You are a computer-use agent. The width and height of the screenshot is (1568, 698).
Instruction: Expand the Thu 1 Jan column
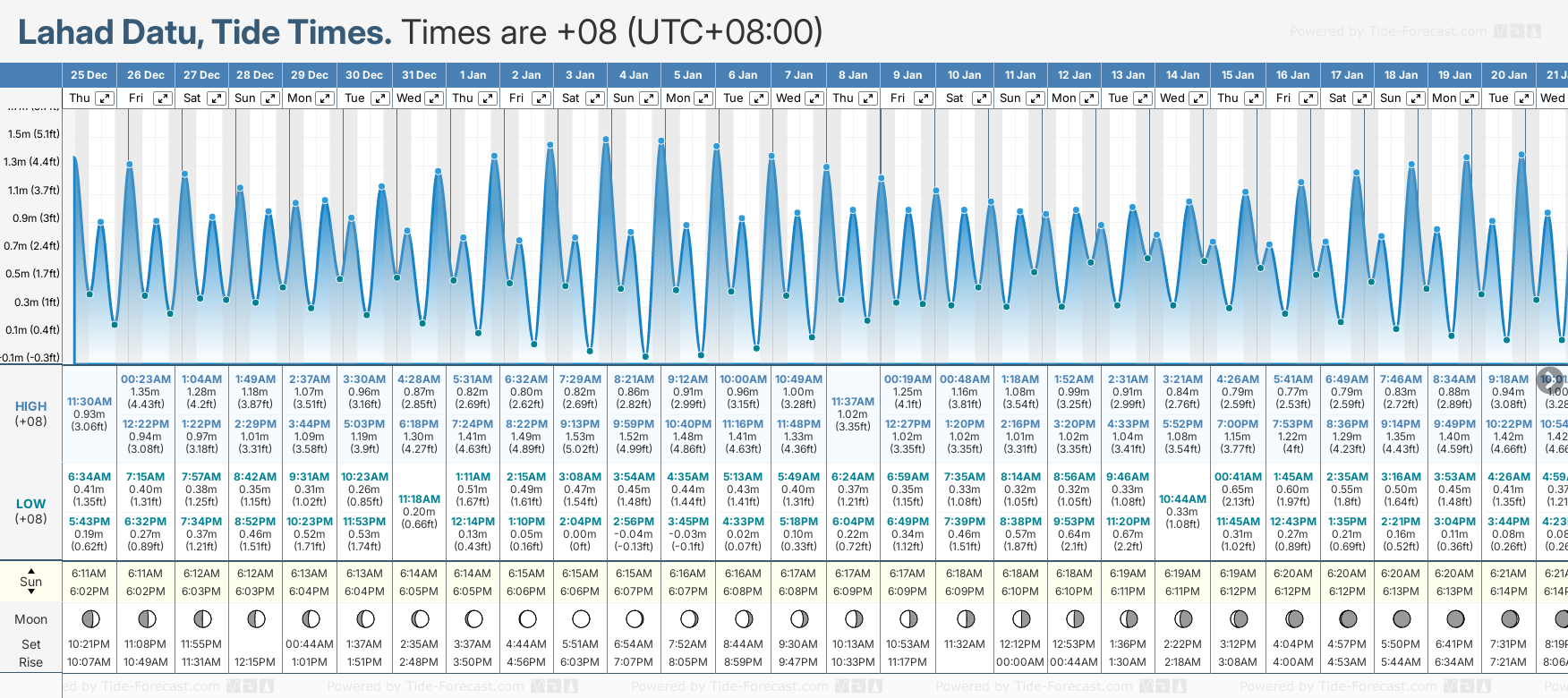pyautogui.click(x=488, y=98)
